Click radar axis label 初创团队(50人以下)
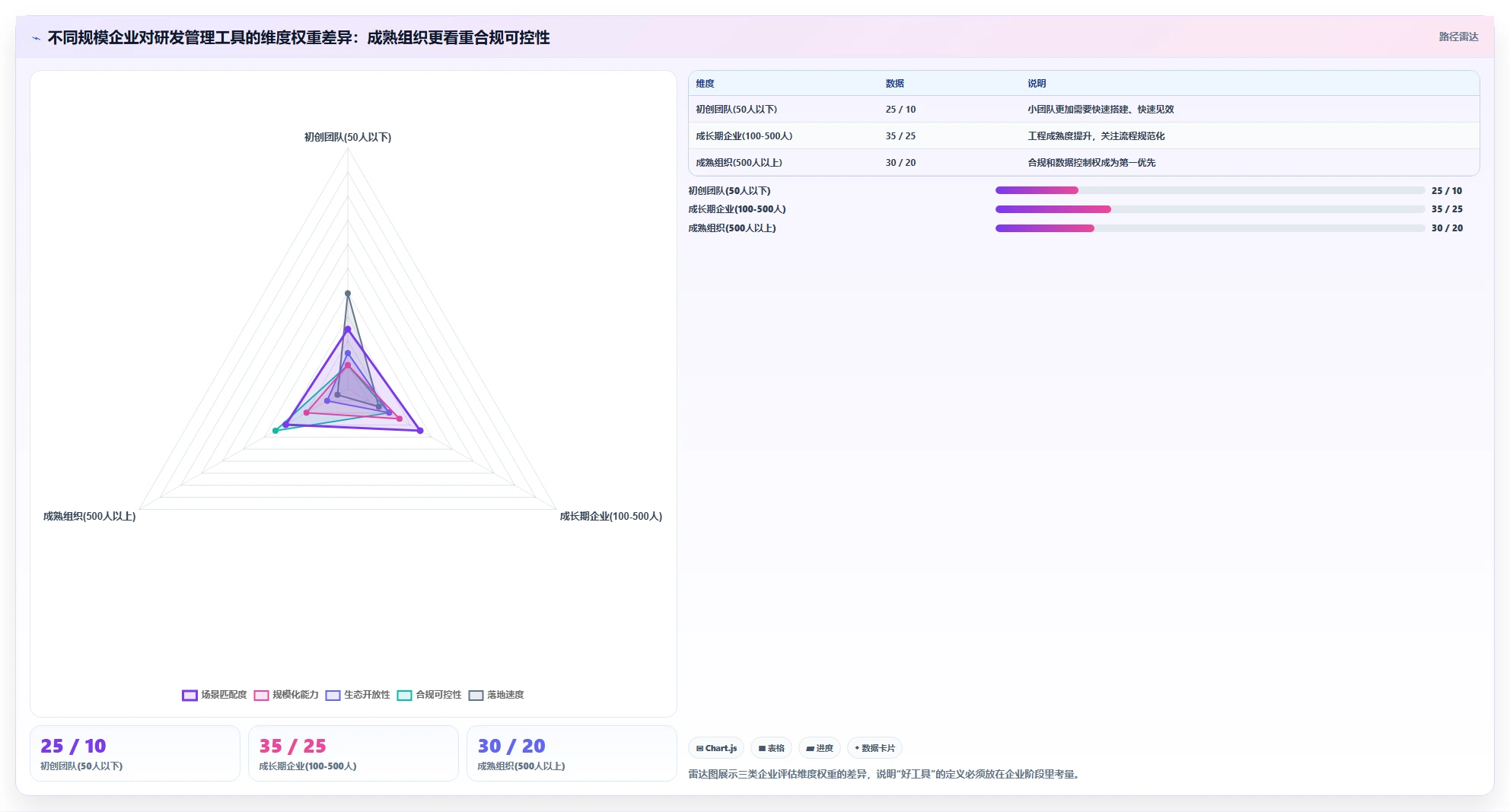Image resolution: width=1510 pixels, height=812 pixels. (x=348, y=138)
